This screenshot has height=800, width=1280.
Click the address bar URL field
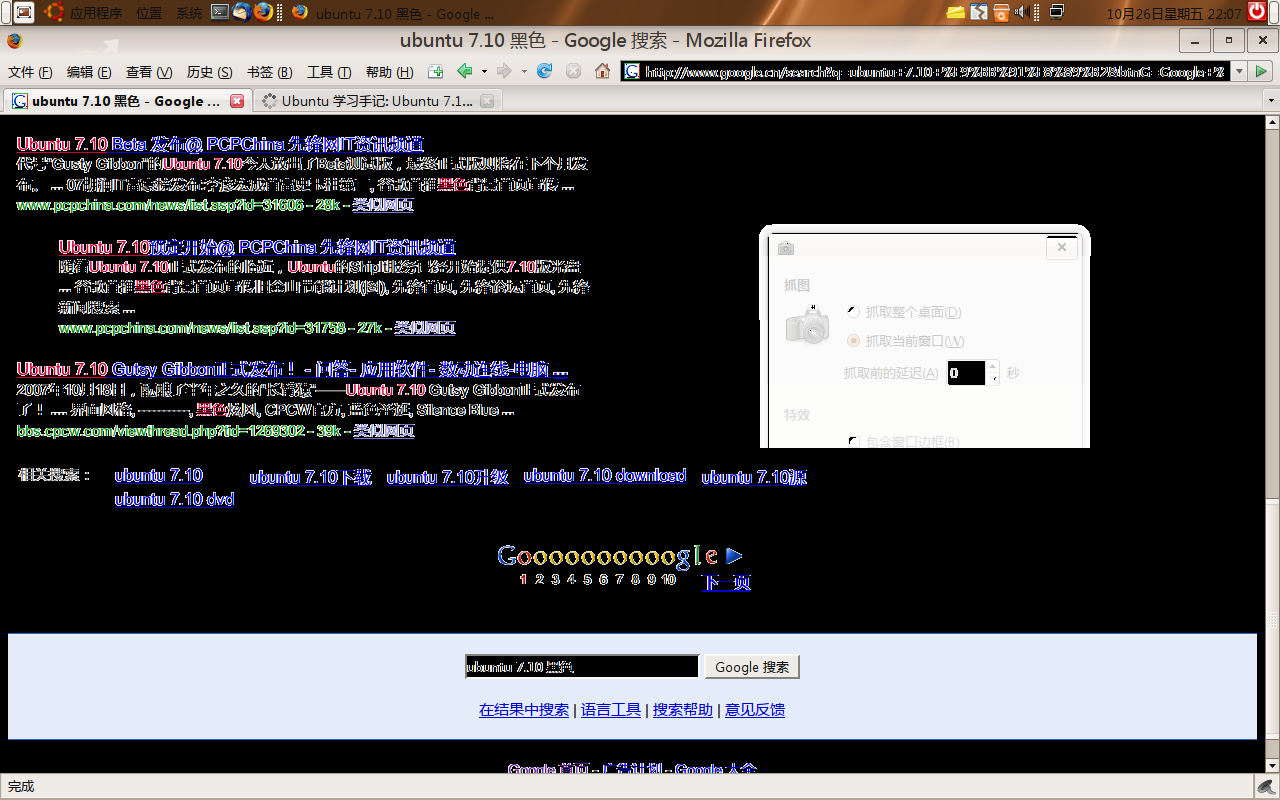[924, 71]
